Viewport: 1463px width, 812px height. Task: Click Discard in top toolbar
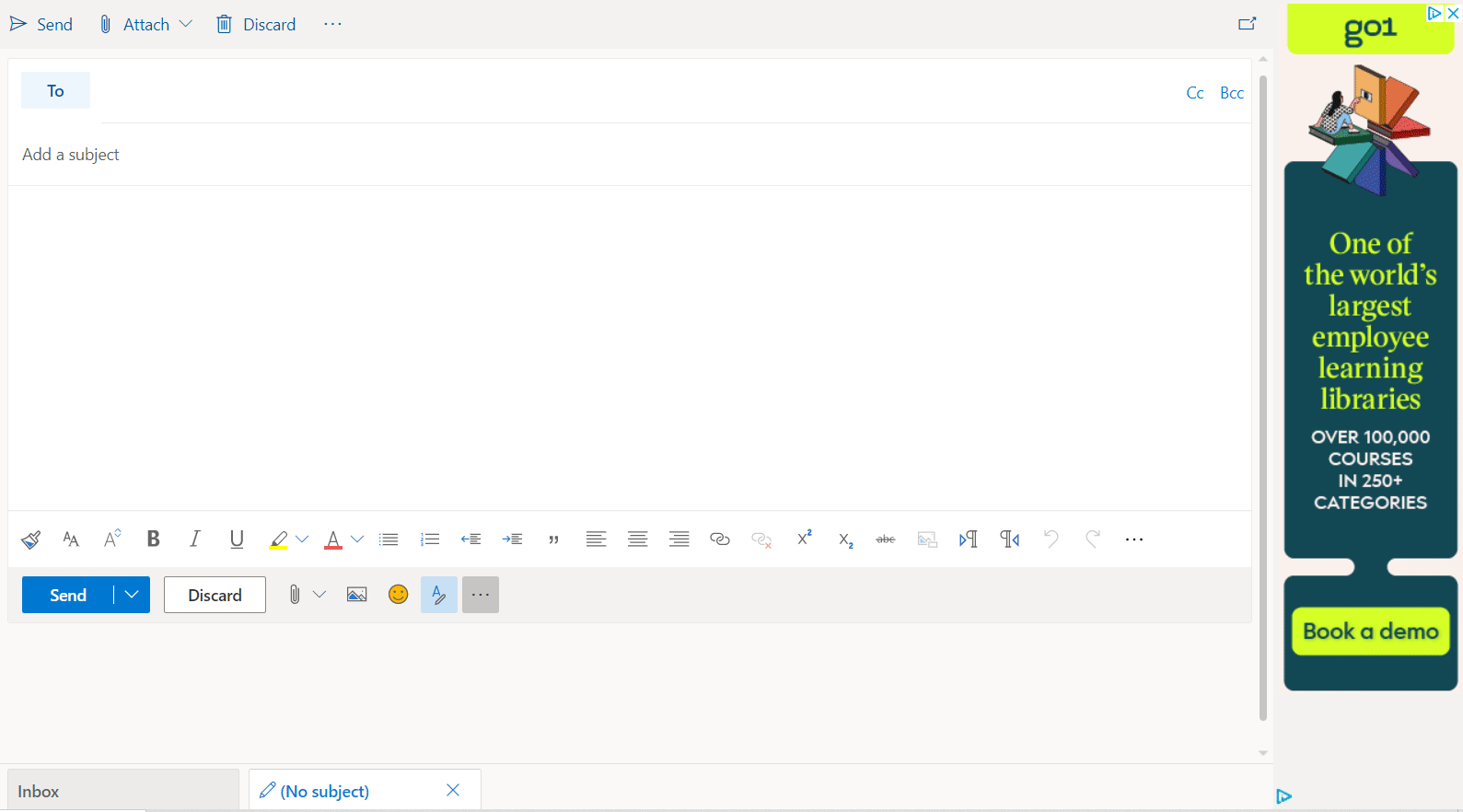[256, 25]
